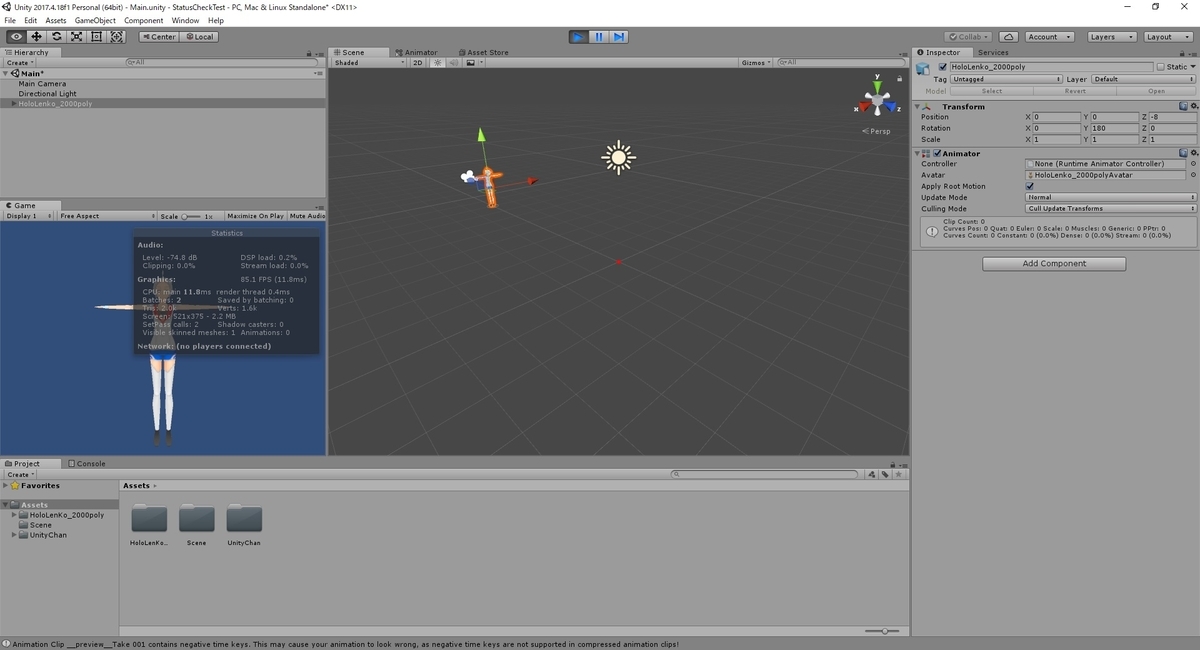Viewport: 1200px width, 650px height.
Task: Open the Tag dropdown Untagged
Action: click(x=1005, y=79)
